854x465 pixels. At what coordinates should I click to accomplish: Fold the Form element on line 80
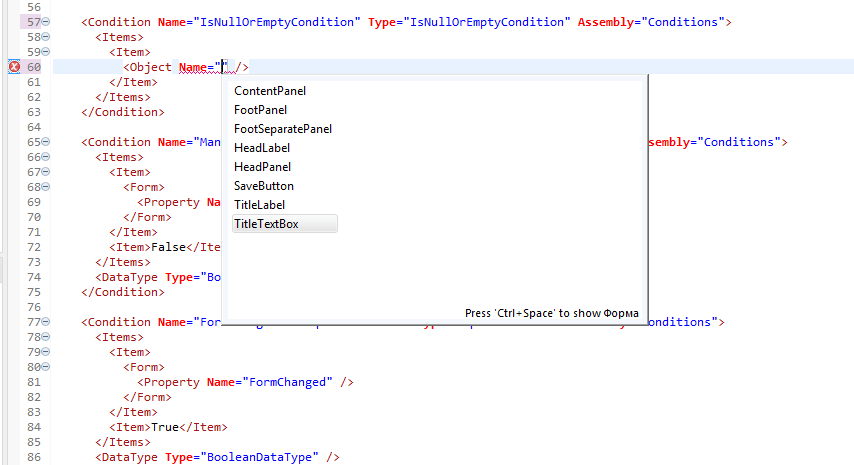coord(46,367)
